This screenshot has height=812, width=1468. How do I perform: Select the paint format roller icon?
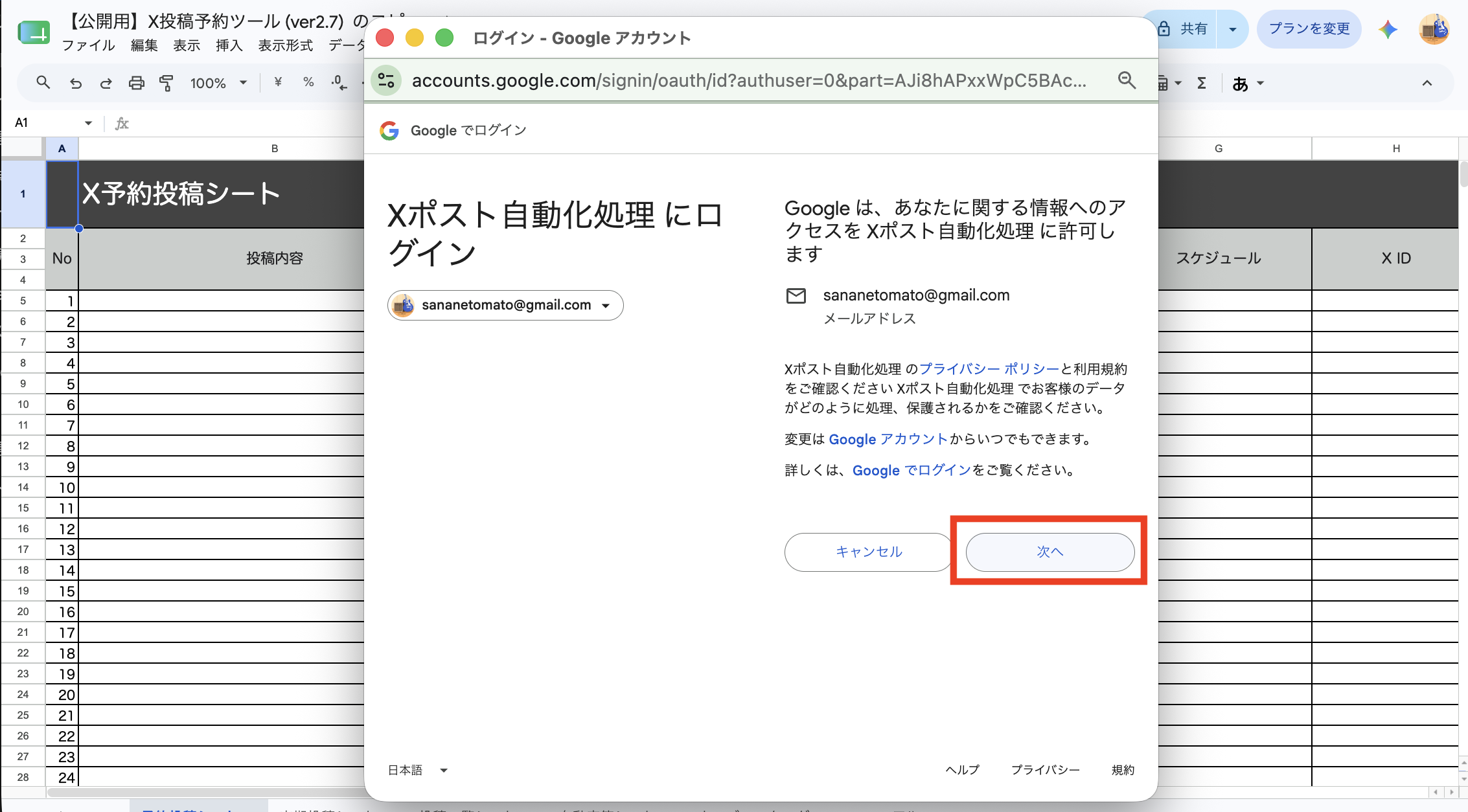(x=166, y=83)
